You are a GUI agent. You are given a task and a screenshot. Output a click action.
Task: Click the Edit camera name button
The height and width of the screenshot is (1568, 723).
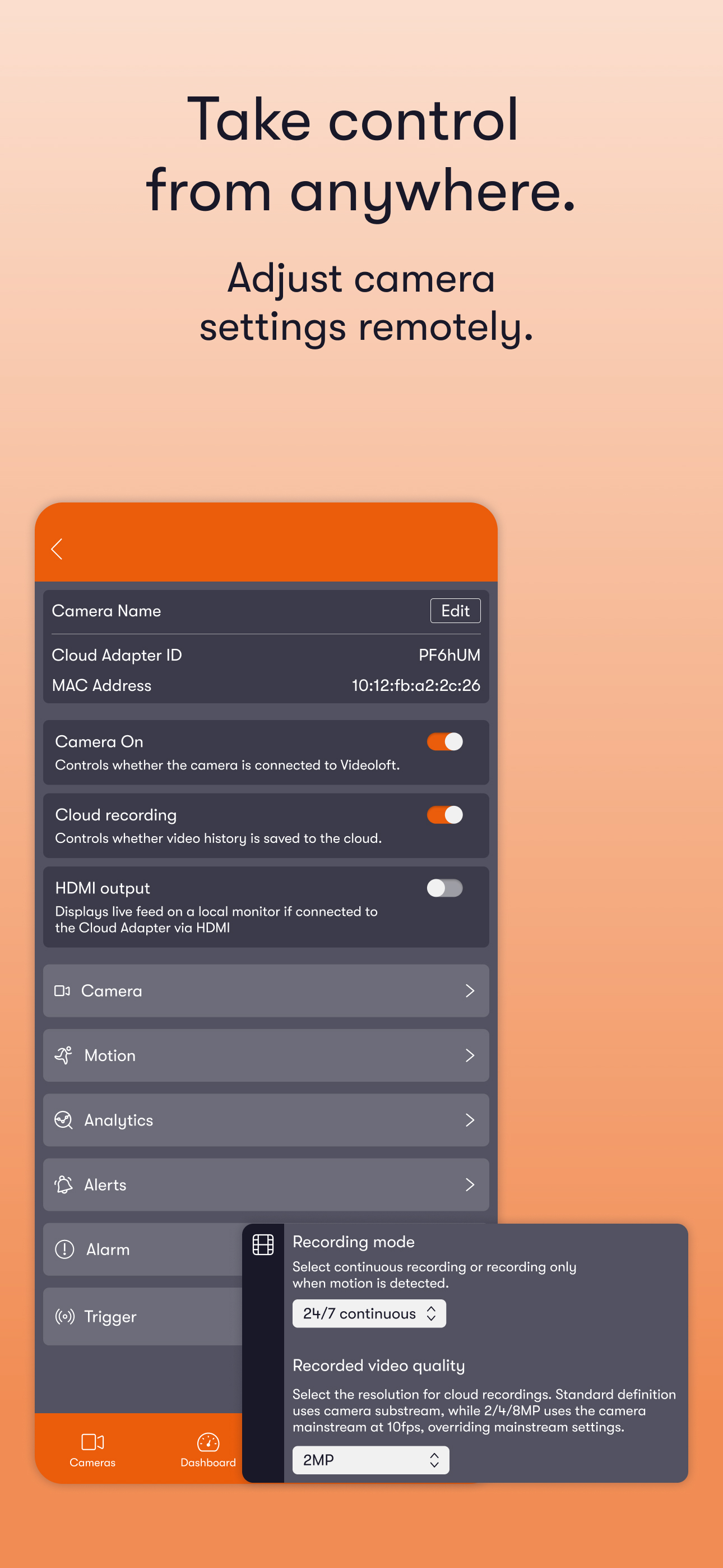(x=455, y=611)
